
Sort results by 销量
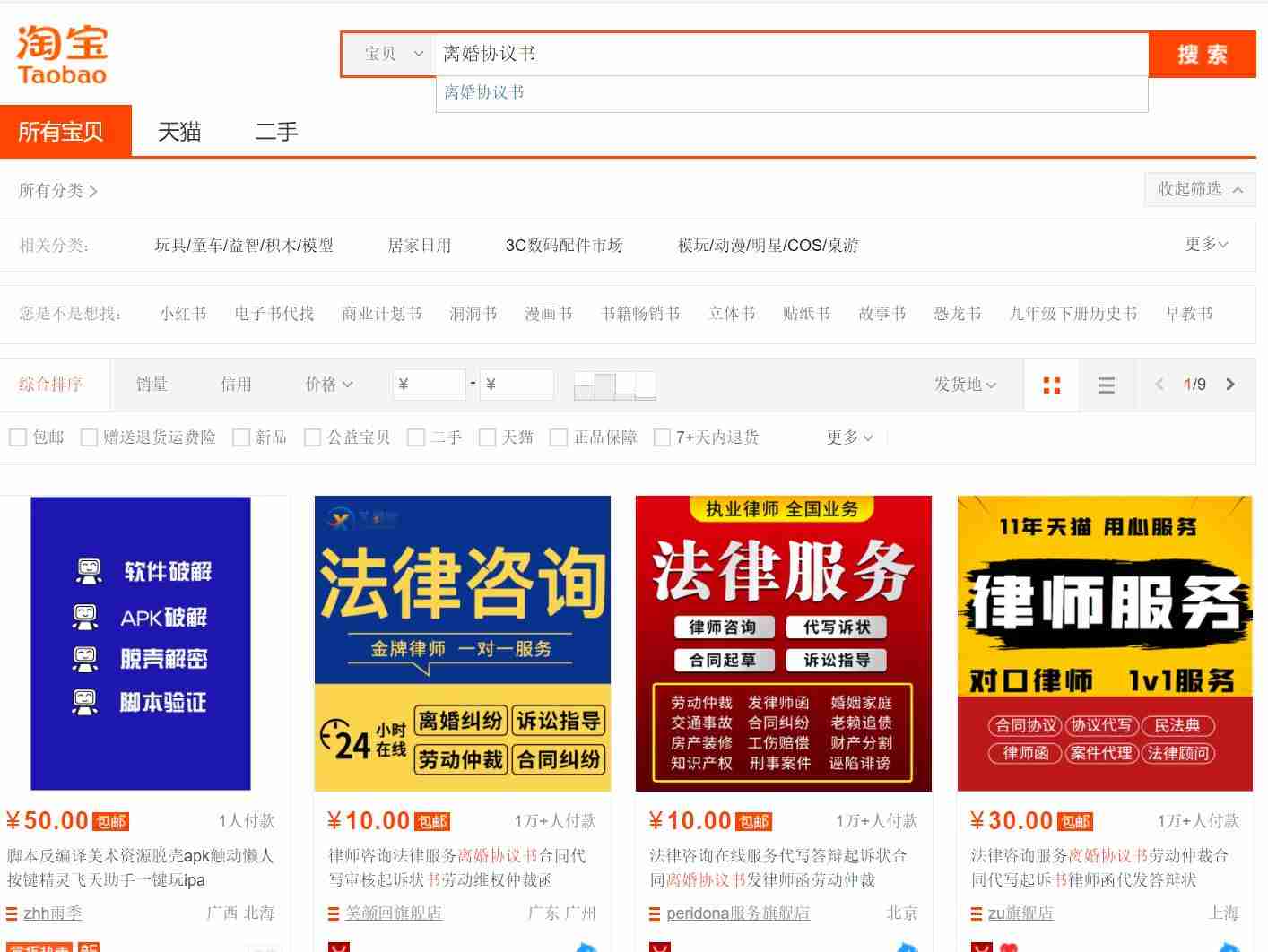152,385
